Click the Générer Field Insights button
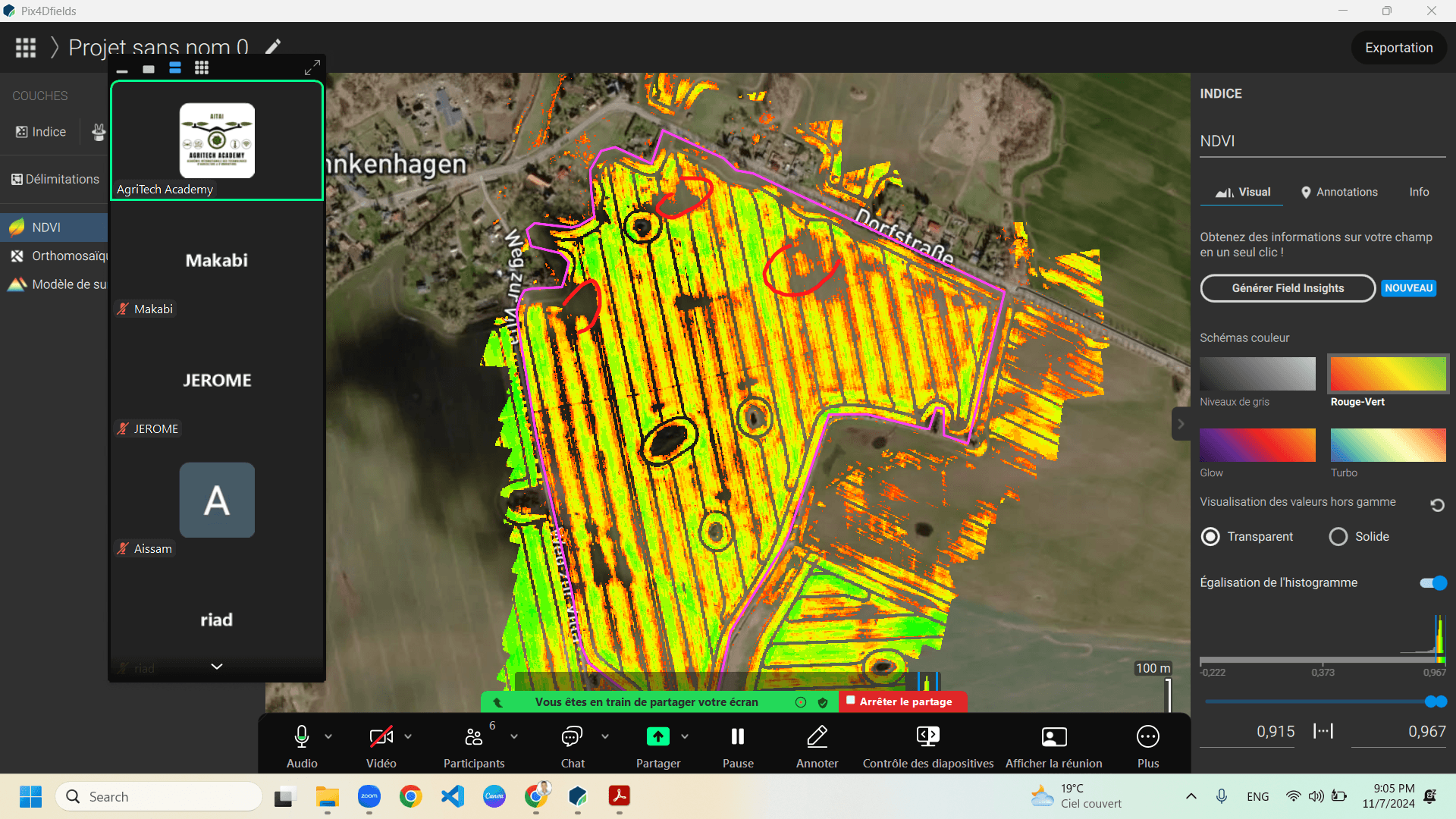The height and width of the screenshot is (819, 1456). point(1287,288)
